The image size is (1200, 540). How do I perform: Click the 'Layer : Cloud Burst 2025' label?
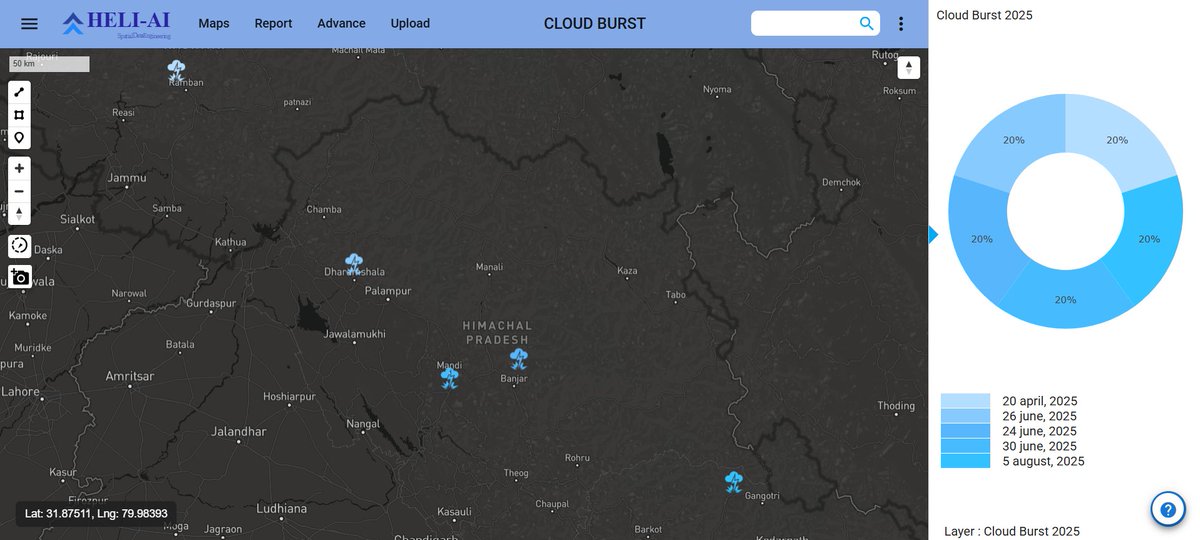pyautogui.click(x=1012, y=531)
